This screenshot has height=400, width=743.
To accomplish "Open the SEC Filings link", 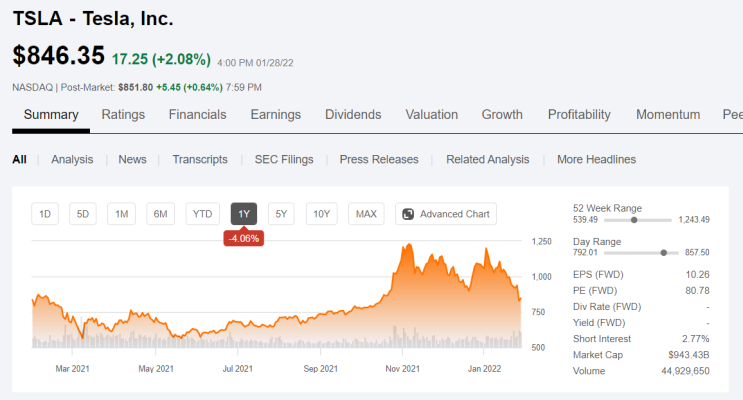I will (284, 160).
